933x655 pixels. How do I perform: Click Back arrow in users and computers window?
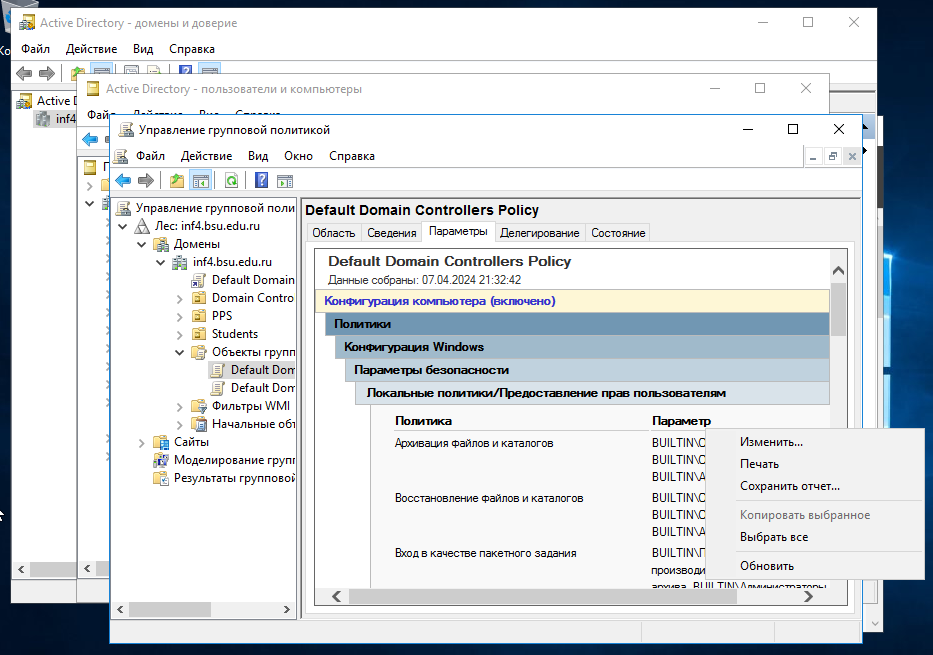click(x=90, y=139)
